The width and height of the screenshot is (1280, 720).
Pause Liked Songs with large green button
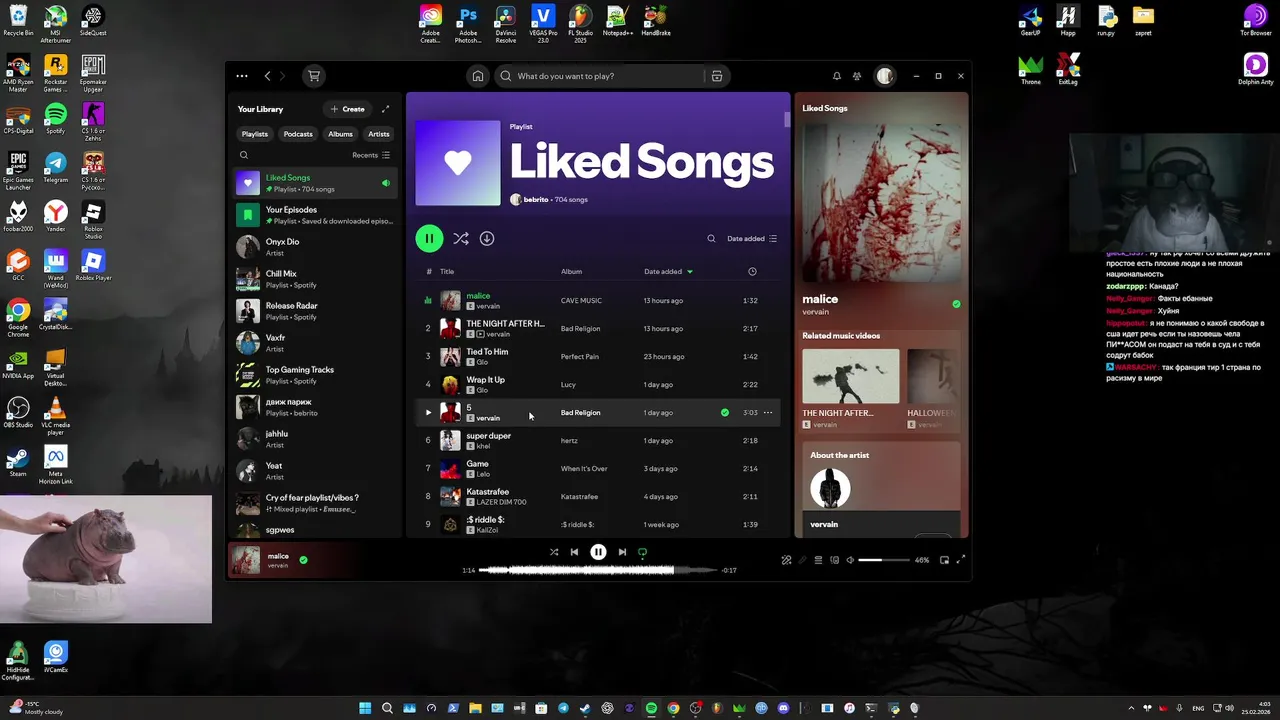(x=429, y=238)
